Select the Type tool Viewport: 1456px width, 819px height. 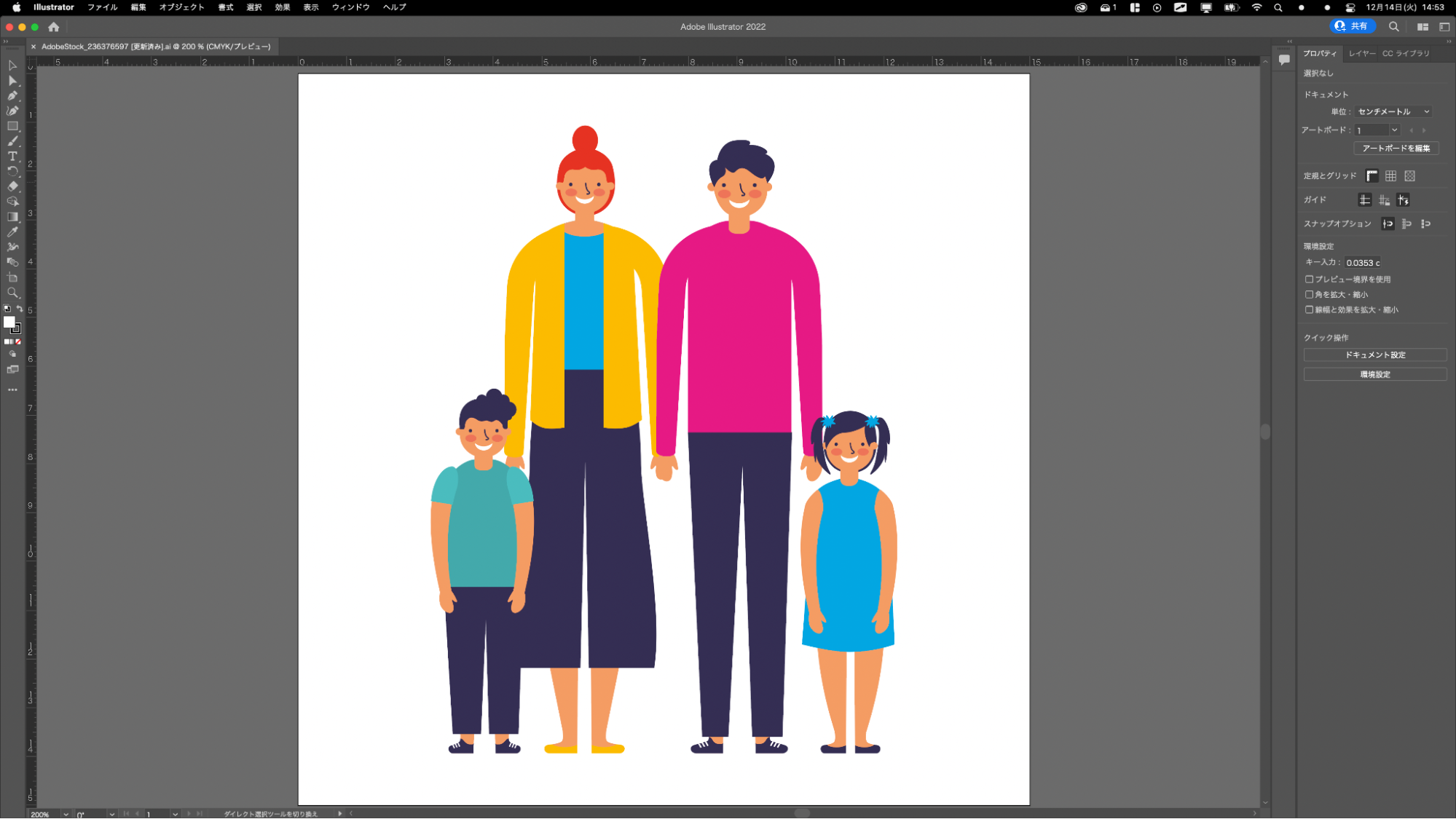(12, 156)
